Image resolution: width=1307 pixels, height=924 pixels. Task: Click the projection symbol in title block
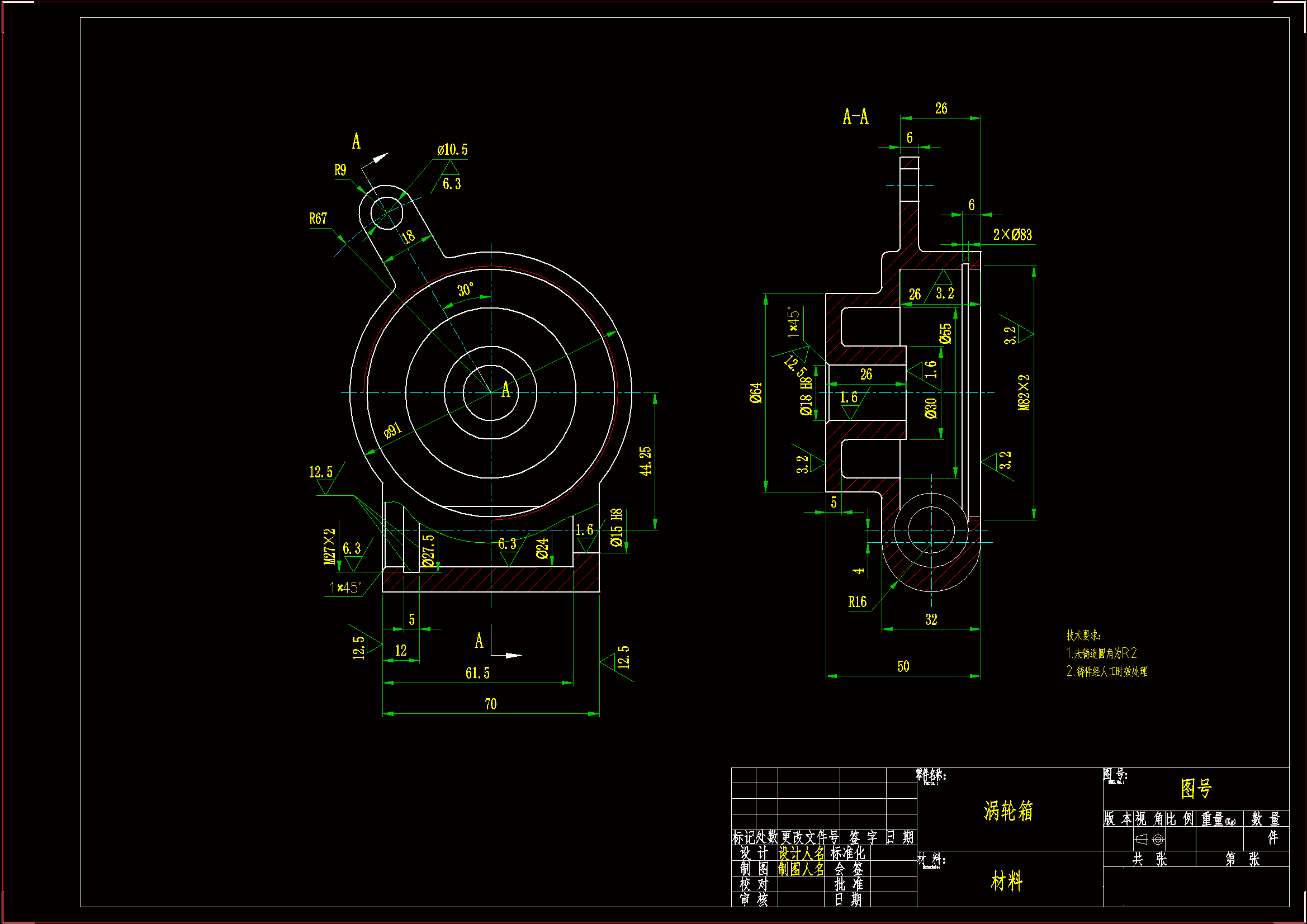1149,839
